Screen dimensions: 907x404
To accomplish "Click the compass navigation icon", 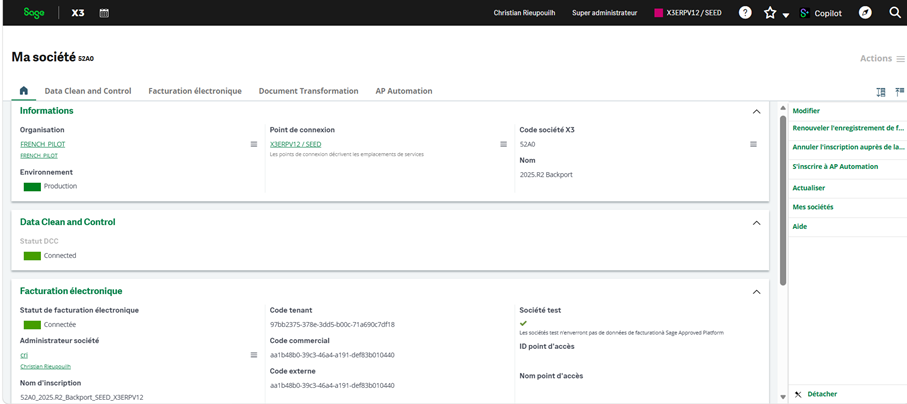I will (865, 13).
